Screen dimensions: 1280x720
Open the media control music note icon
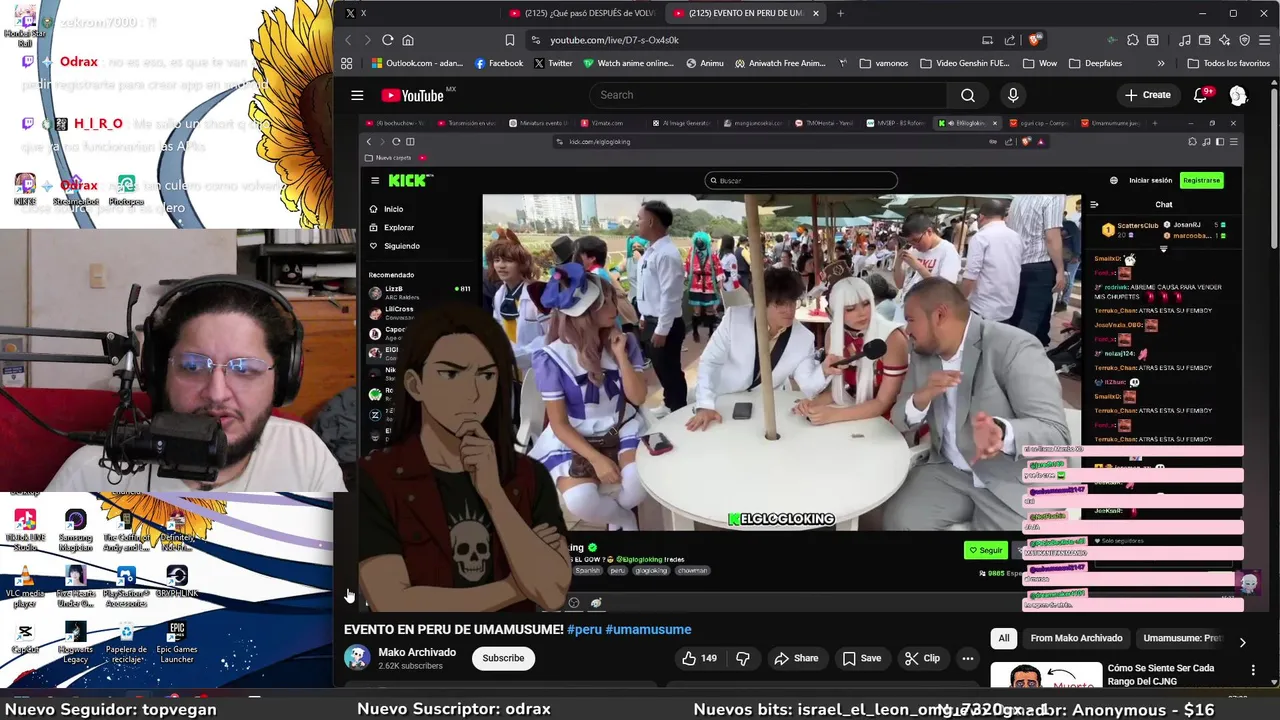coord(1185,40)
